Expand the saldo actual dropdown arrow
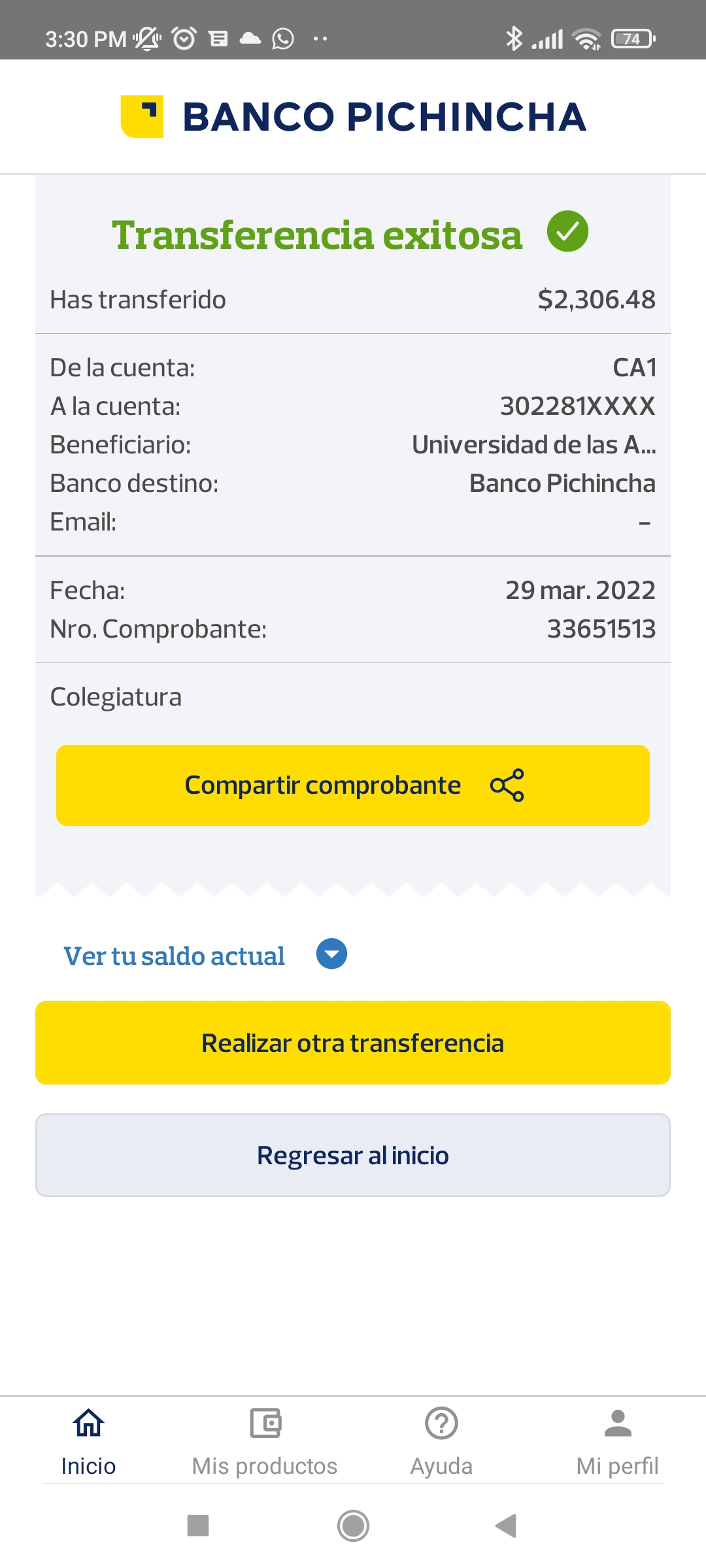Image resolution: width=706 pixels, height=1568 pixels. pos(331,955)
